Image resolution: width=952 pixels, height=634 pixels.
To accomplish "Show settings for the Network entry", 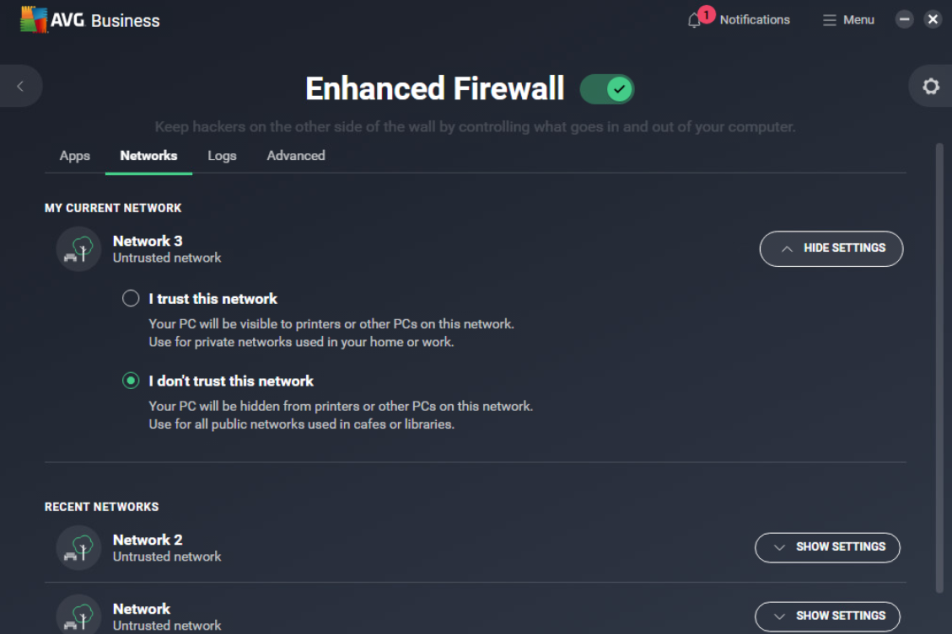I will [x=827, y=615].
